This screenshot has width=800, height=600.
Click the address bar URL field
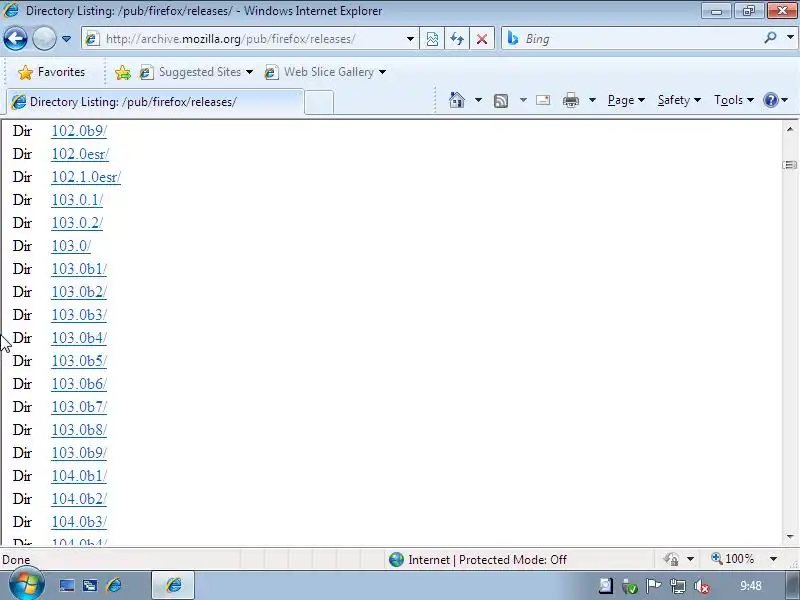(x=245, y=39)
